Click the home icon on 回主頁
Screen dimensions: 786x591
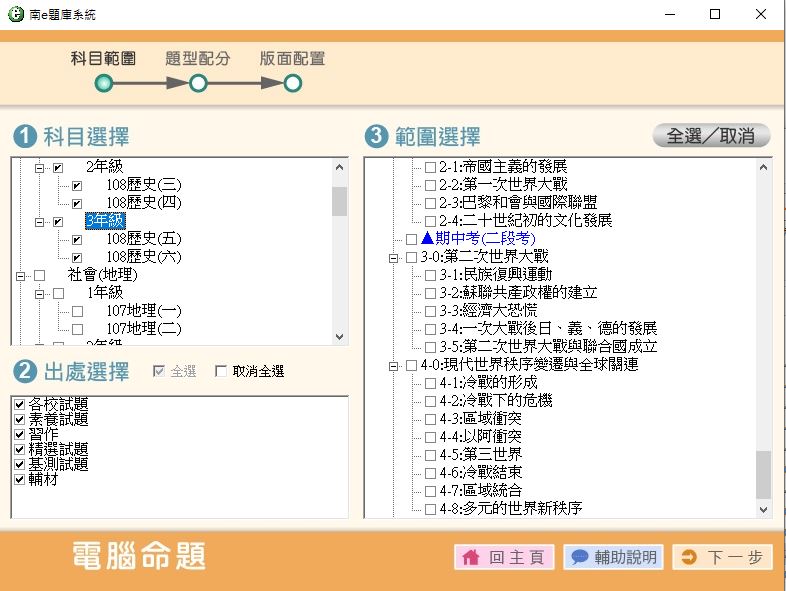[470, 558]
